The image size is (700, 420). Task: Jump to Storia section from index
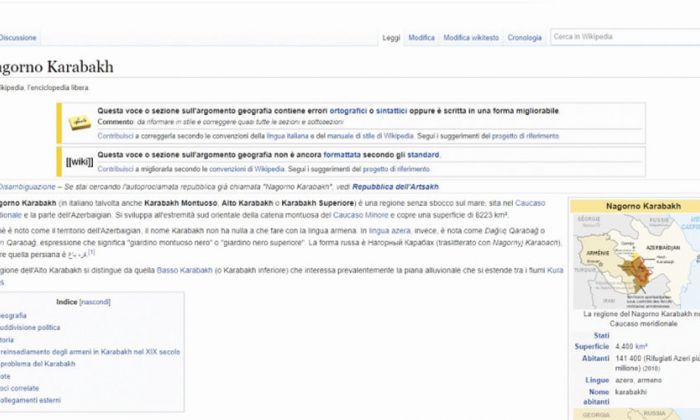pyautogui.click(x=7, y=340)
